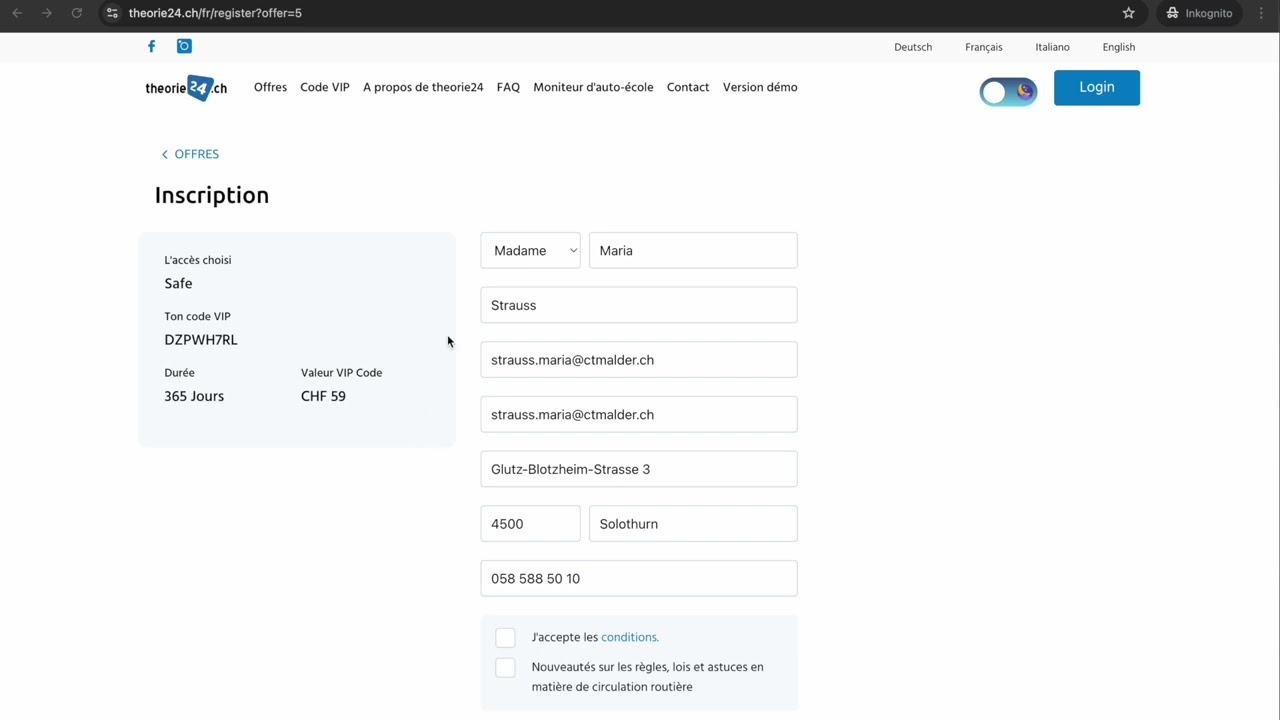Click the CHF 59 value text
The width and height of the screenshot is (1280, 720).
(x=323, y=396)
